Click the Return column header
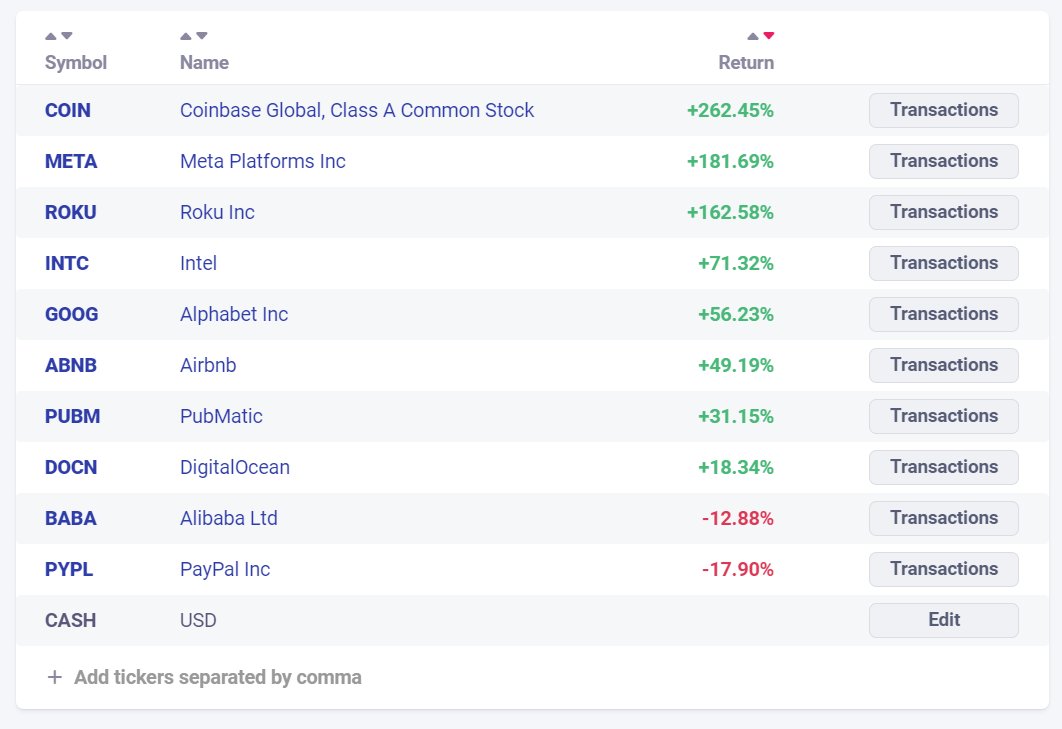 pyautogui.click(x=746, y=62)
